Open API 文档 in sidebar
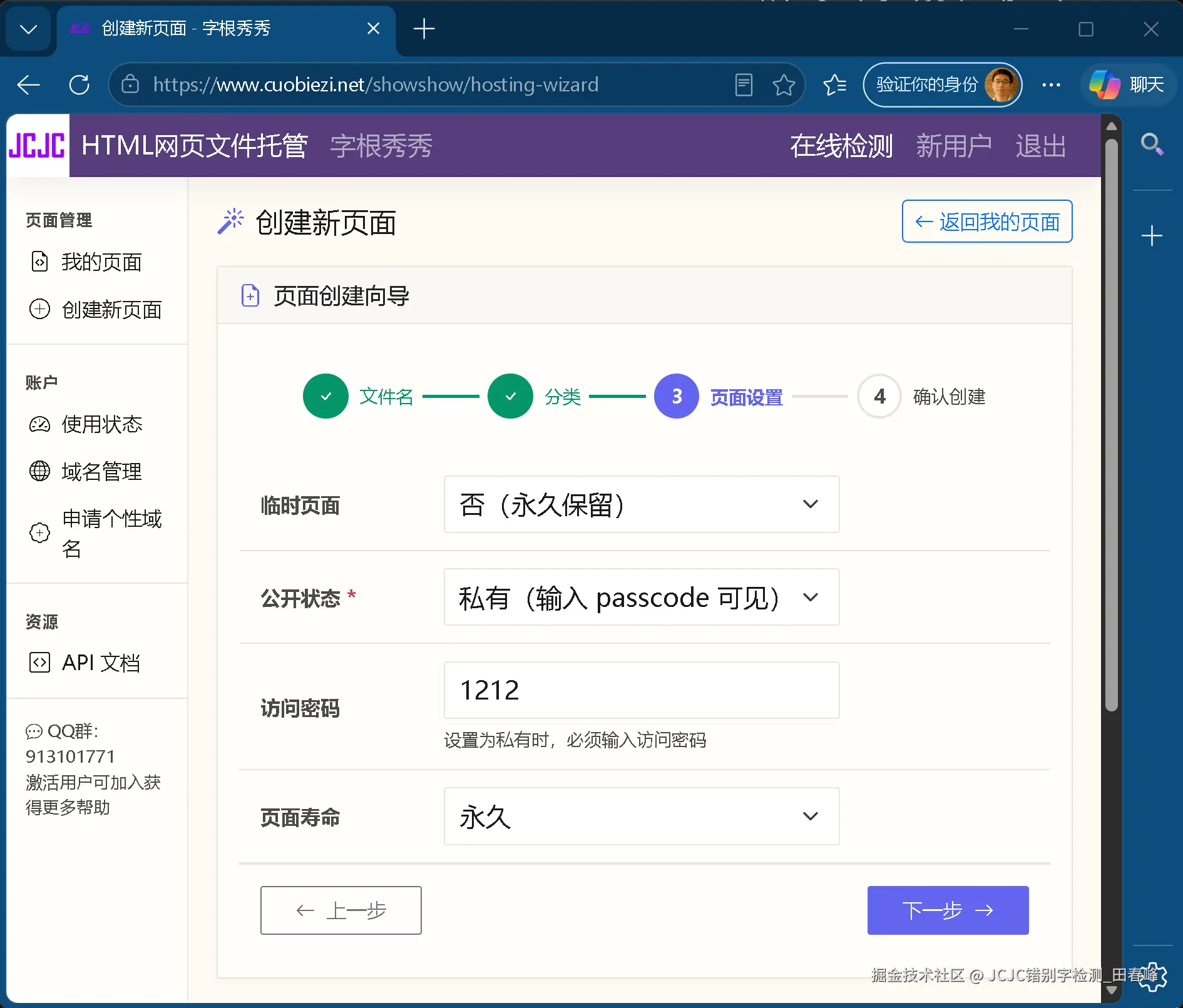Image resolution: width=1183 pixels, height=1008 pixels. (86, 662)
